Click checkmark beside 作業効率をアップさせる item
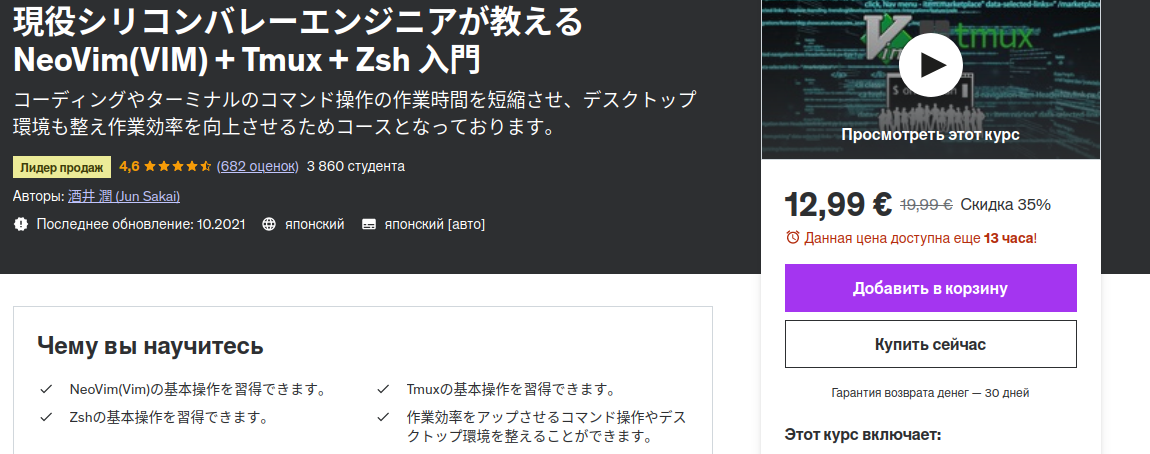 point(383,417)
